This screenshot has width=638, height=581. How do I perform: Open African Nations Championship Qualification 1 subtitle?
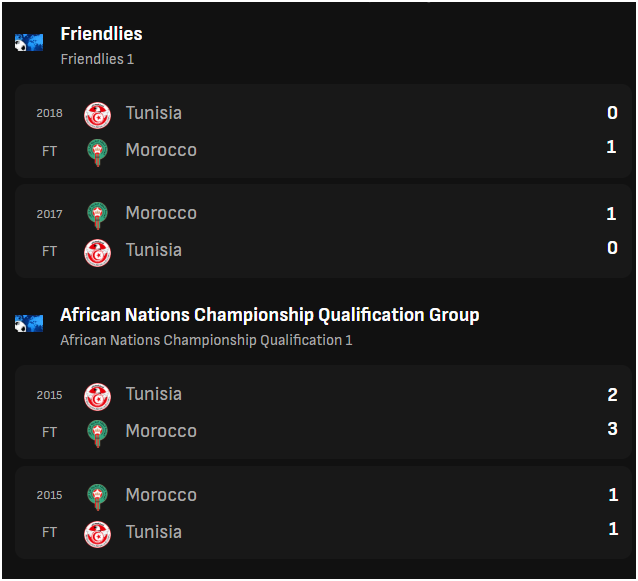coord(206,340)
